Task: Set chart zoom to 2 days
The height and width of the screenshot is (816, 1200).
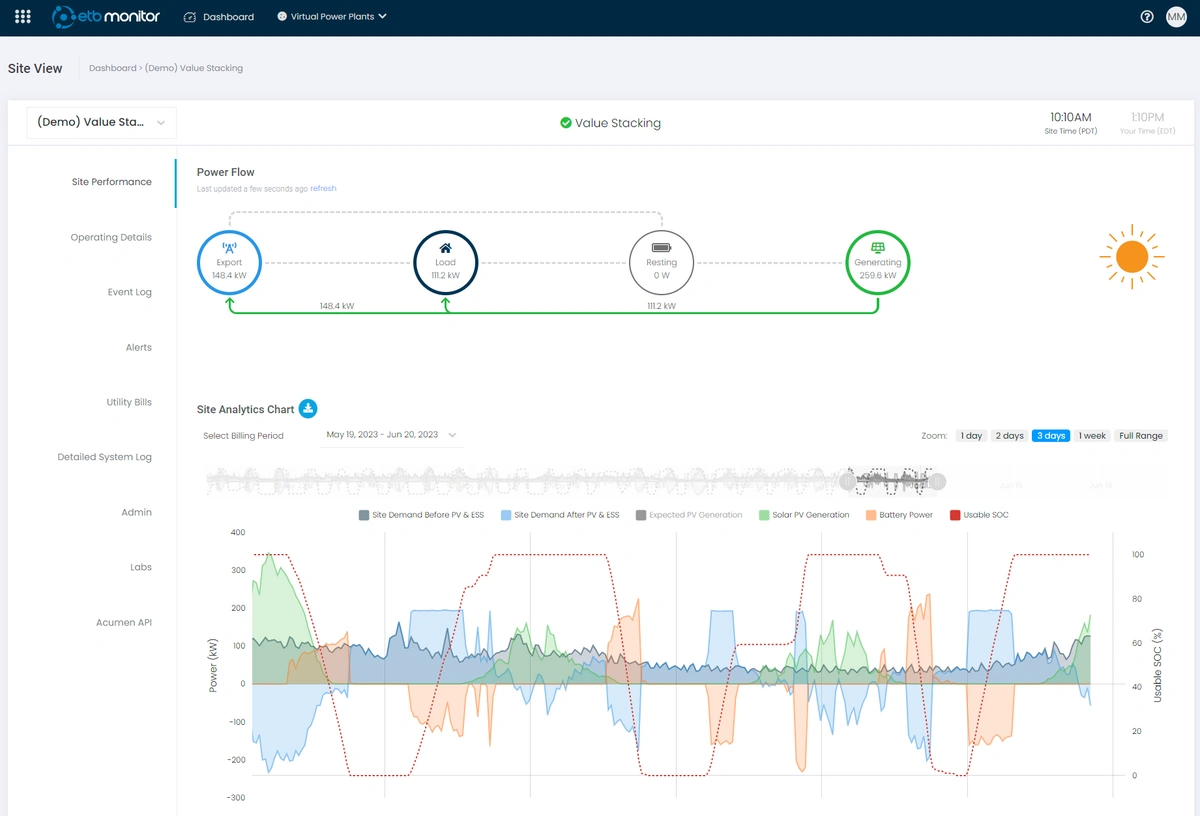Action: (x=1010, y=436)
